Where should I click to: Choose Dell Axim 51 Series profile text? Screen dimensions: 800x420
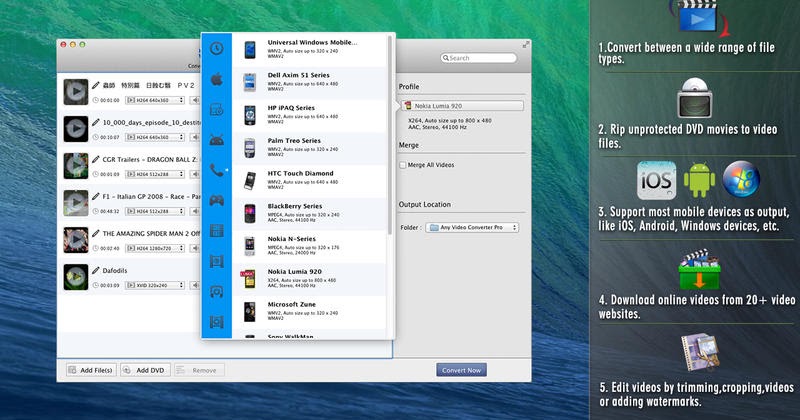click(298, 75)
